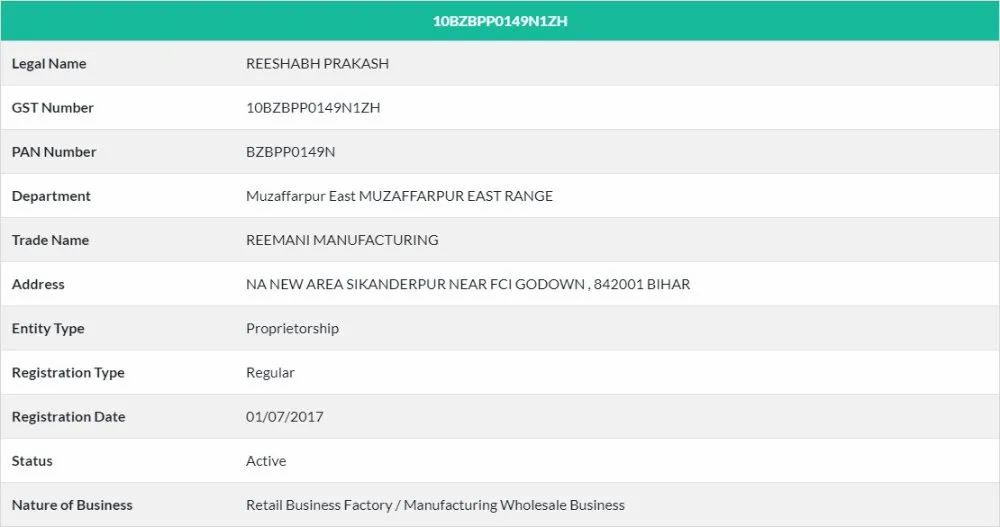The width and height of the screenshot is (1000, 527).
Task: Select the Registration Date label
Action: tap(68, 417)
